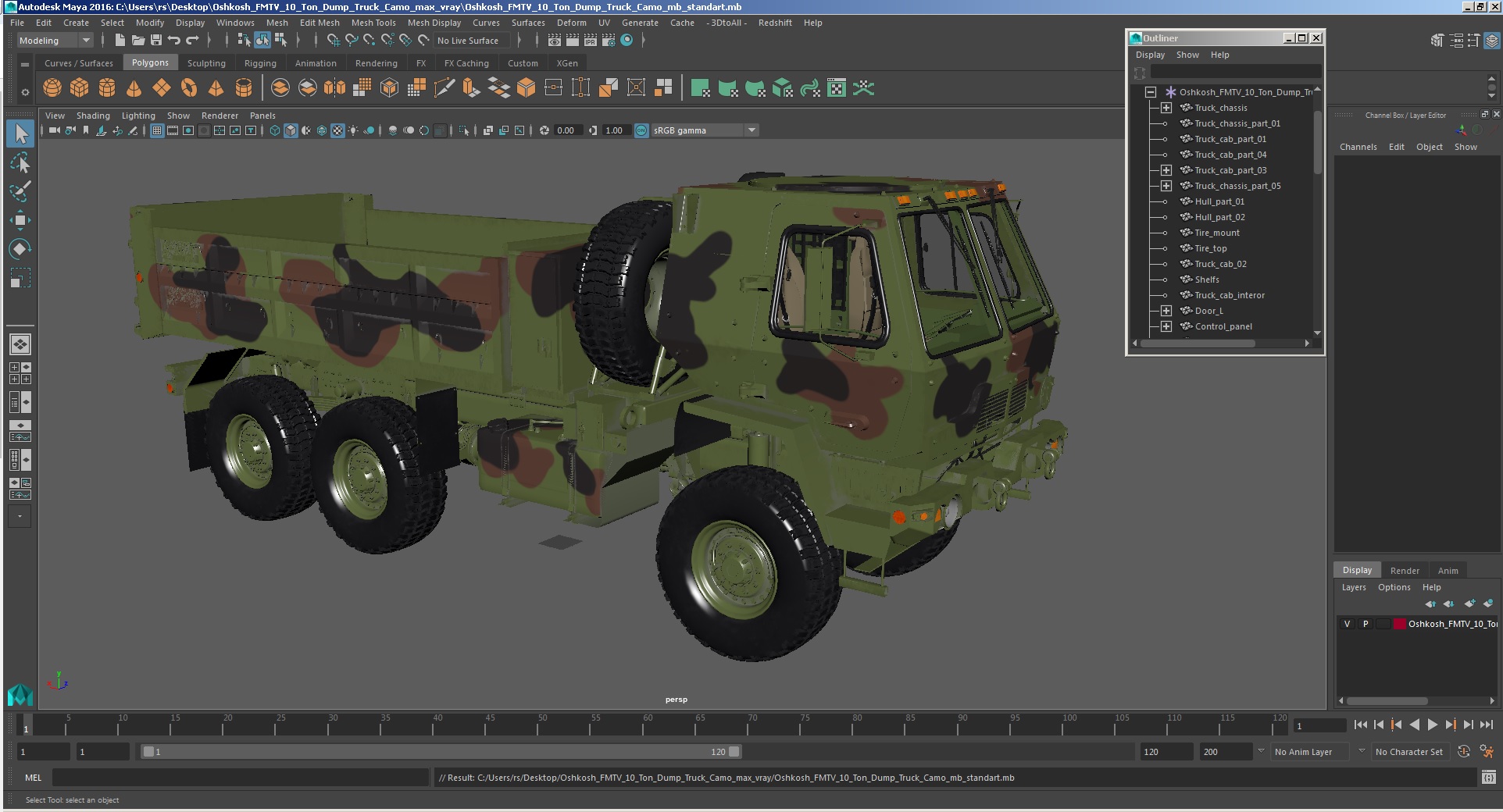Switch to the Rigging shelf tab
The height and width of the screenshot is (812, 1503).
(260, 63)
